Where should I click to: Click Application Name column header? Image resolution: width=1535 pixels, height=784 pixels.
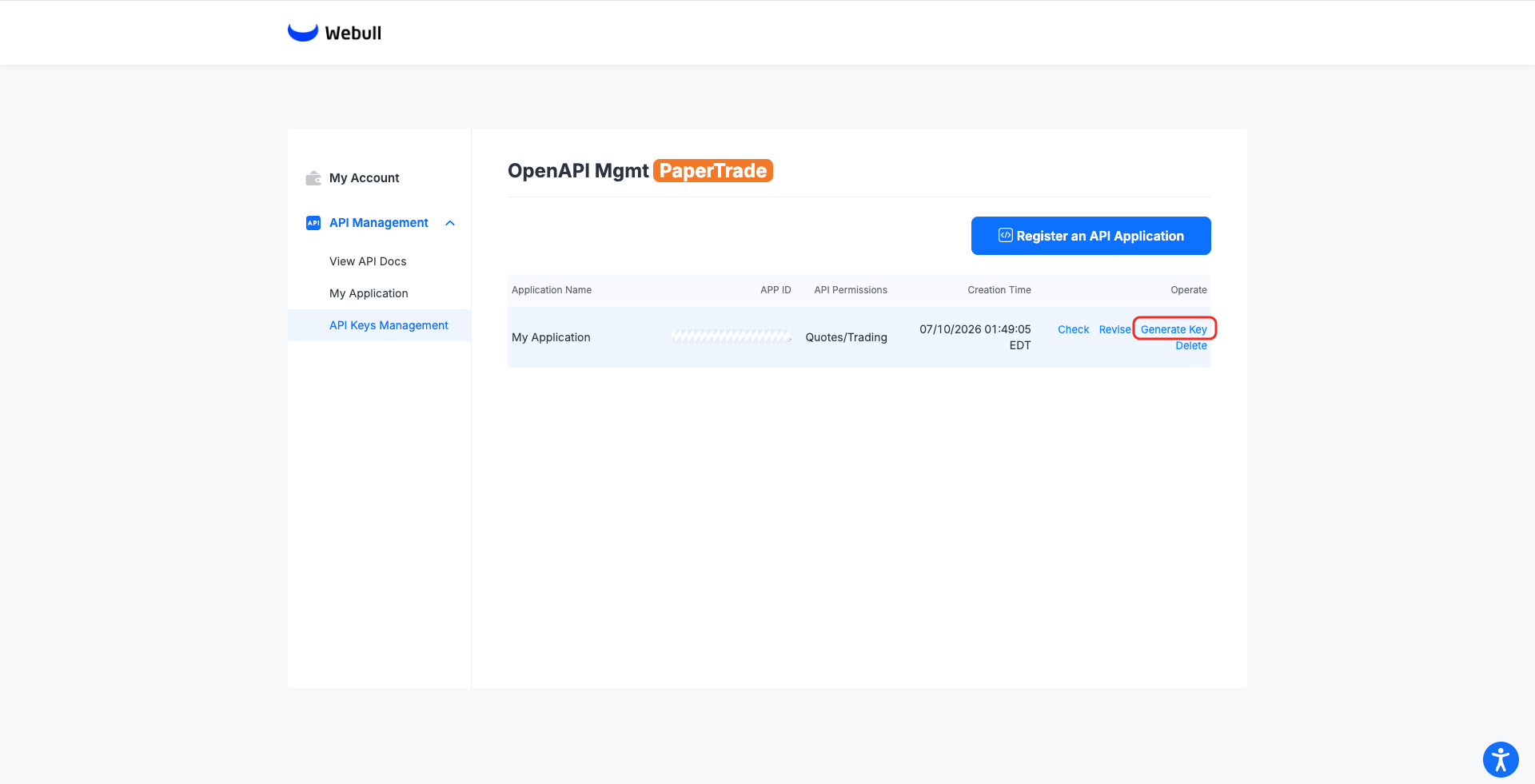pos(552,290)
